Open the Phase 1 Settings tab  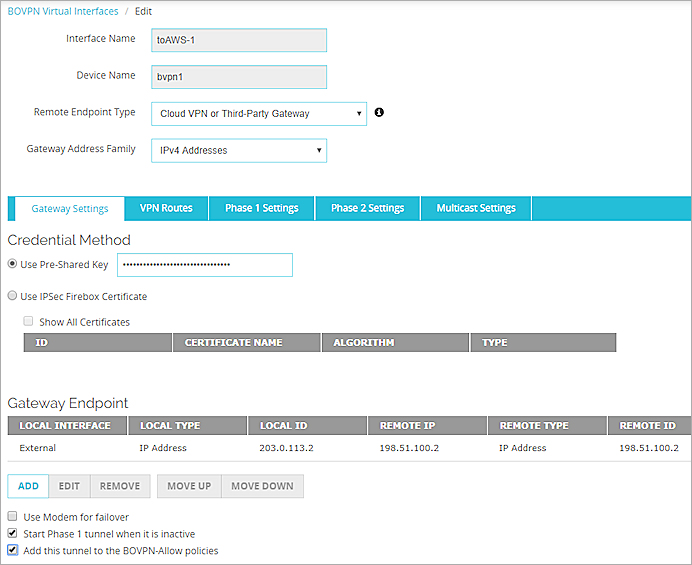[x=261, y=208]
